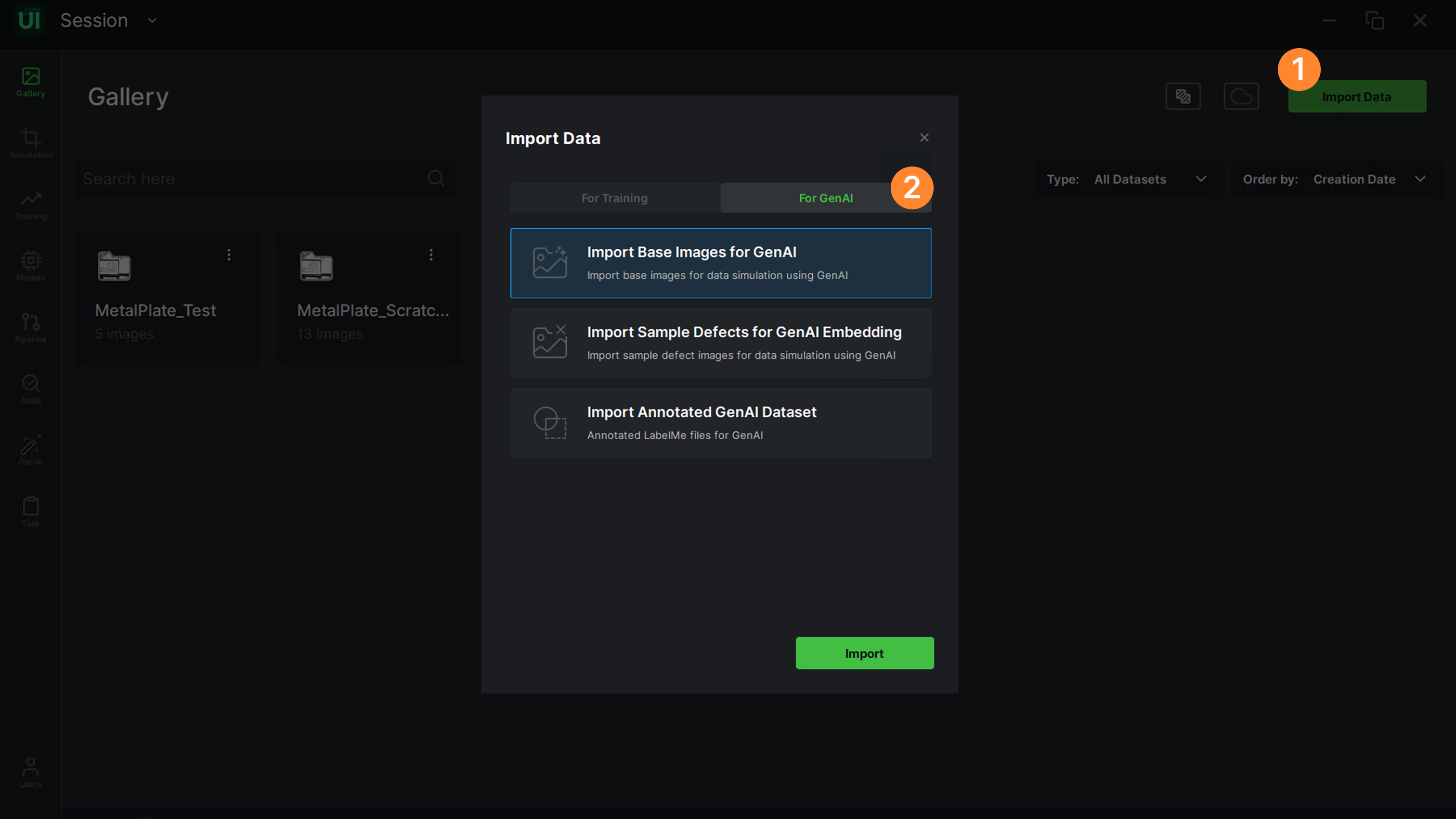The height and width of the screenshot is (819, 1456).
Task: Open the Annotation sidebar icon
Action: pos(30,143)
